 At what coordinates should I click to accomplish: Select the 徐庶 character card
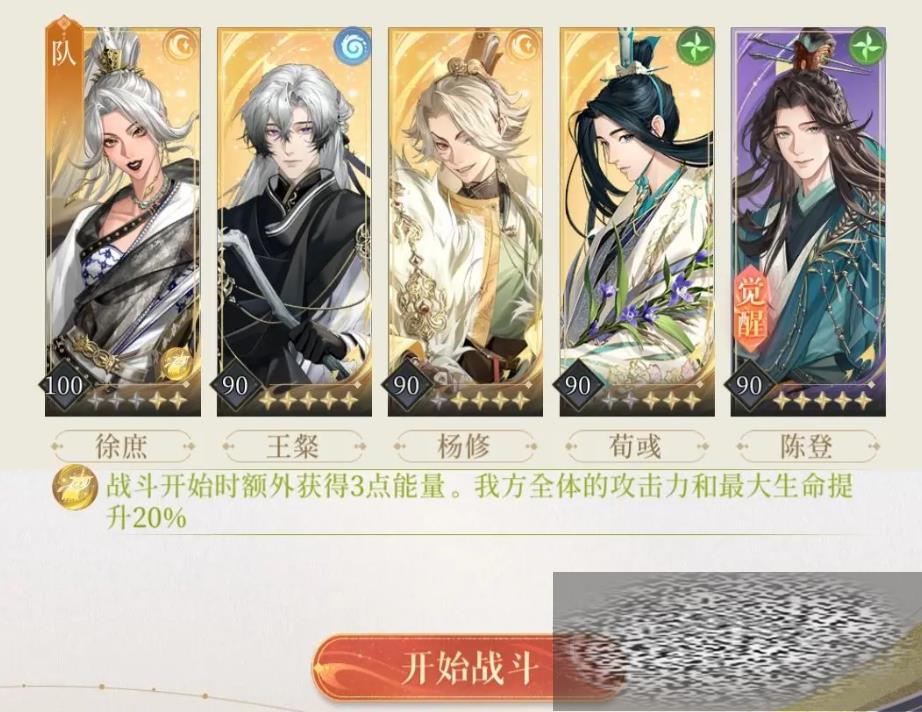tap(123, 221)
